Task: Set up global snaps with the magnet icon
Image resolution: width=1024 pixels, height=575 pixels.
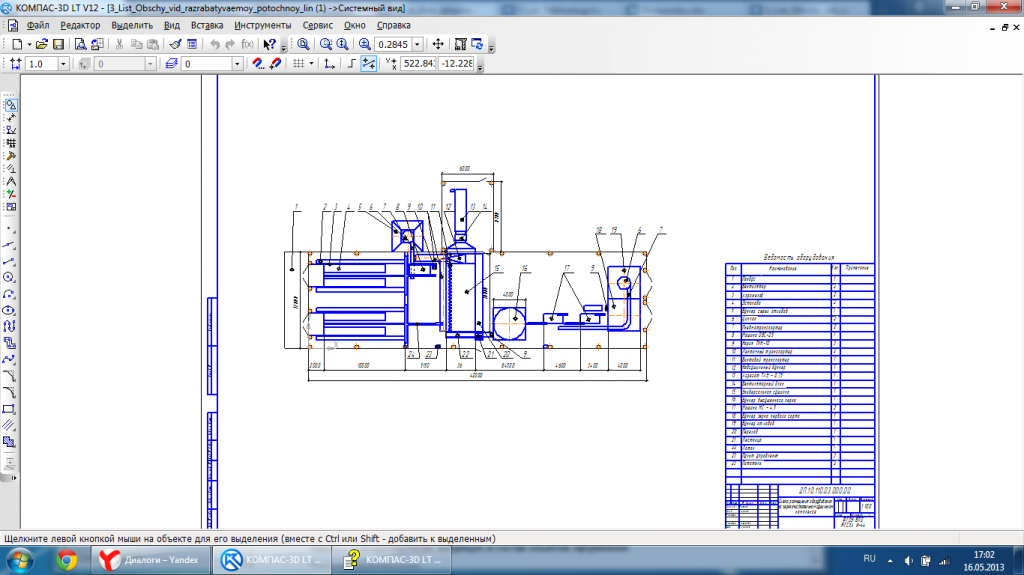Action: (258, 64)
